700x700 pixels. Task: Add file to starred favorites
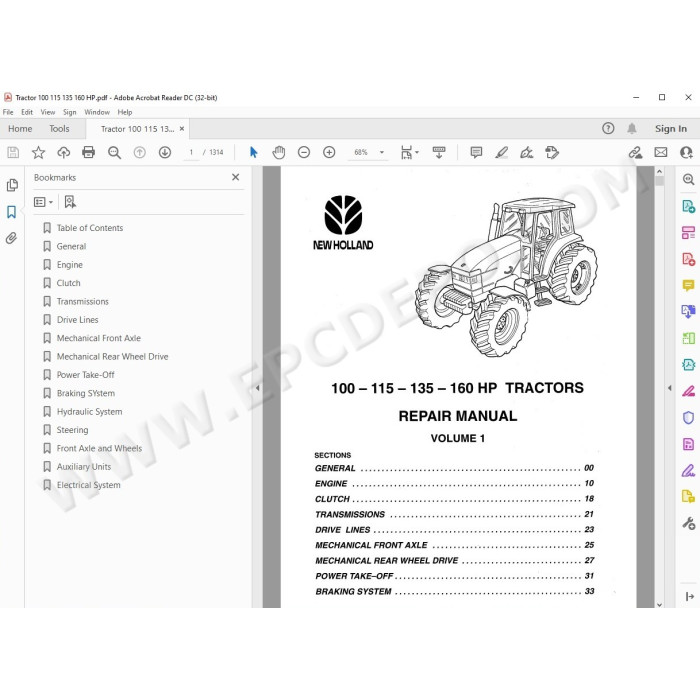coord(38,153)
